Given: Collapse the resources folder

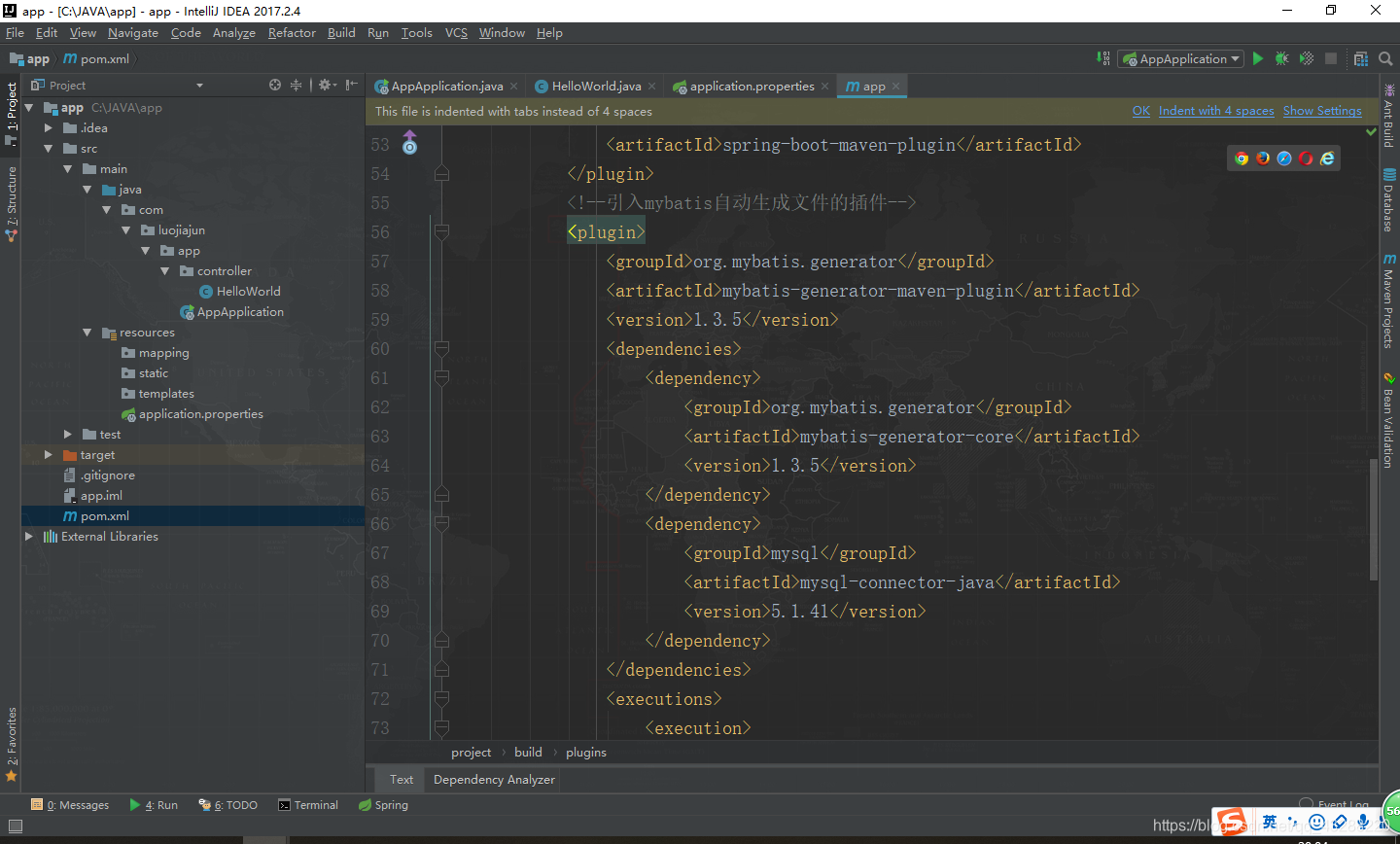Looking at the screenshot, I should 87,332.
